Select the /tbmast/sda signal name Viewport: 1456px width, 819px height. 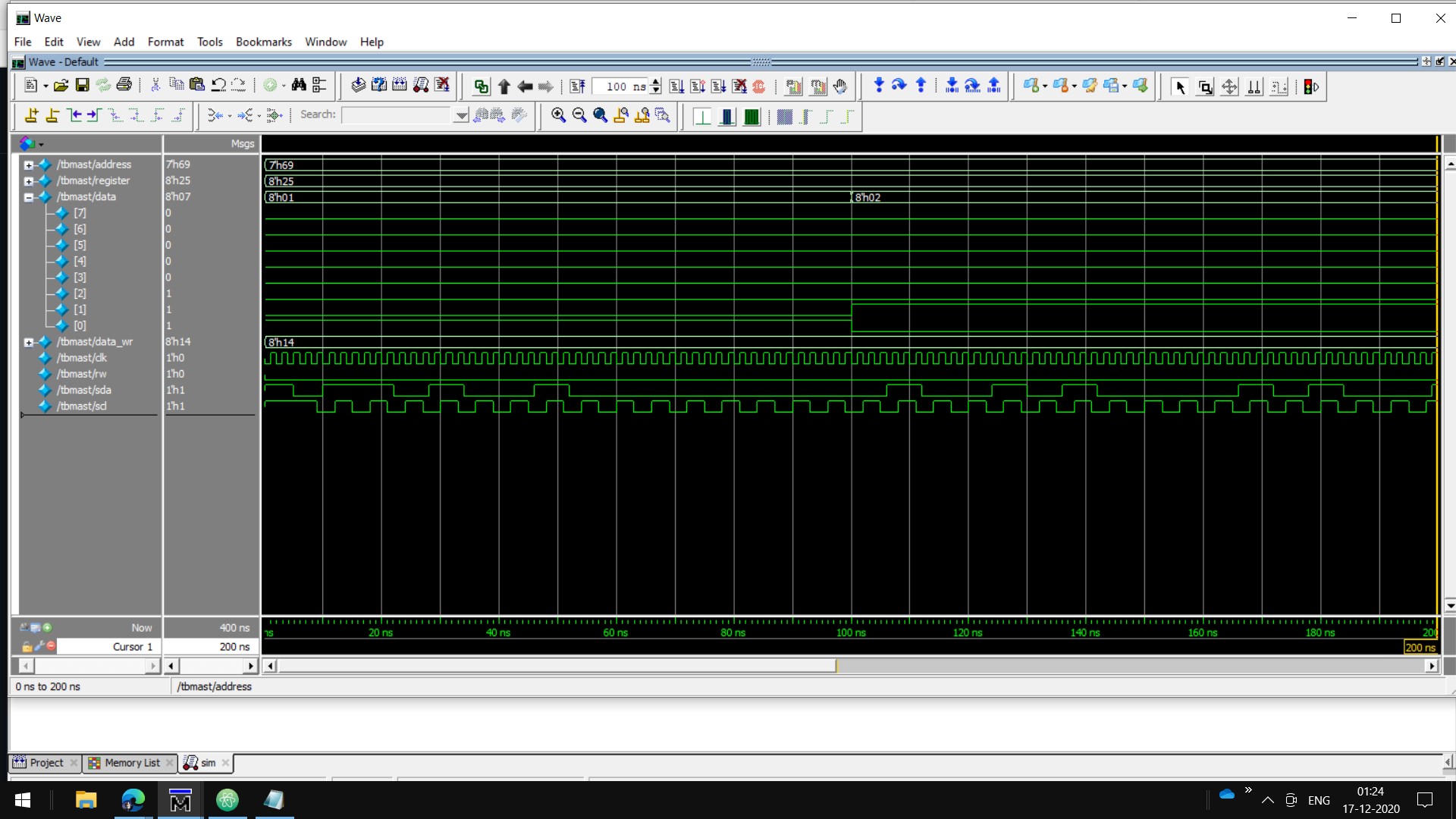[84, 390]
